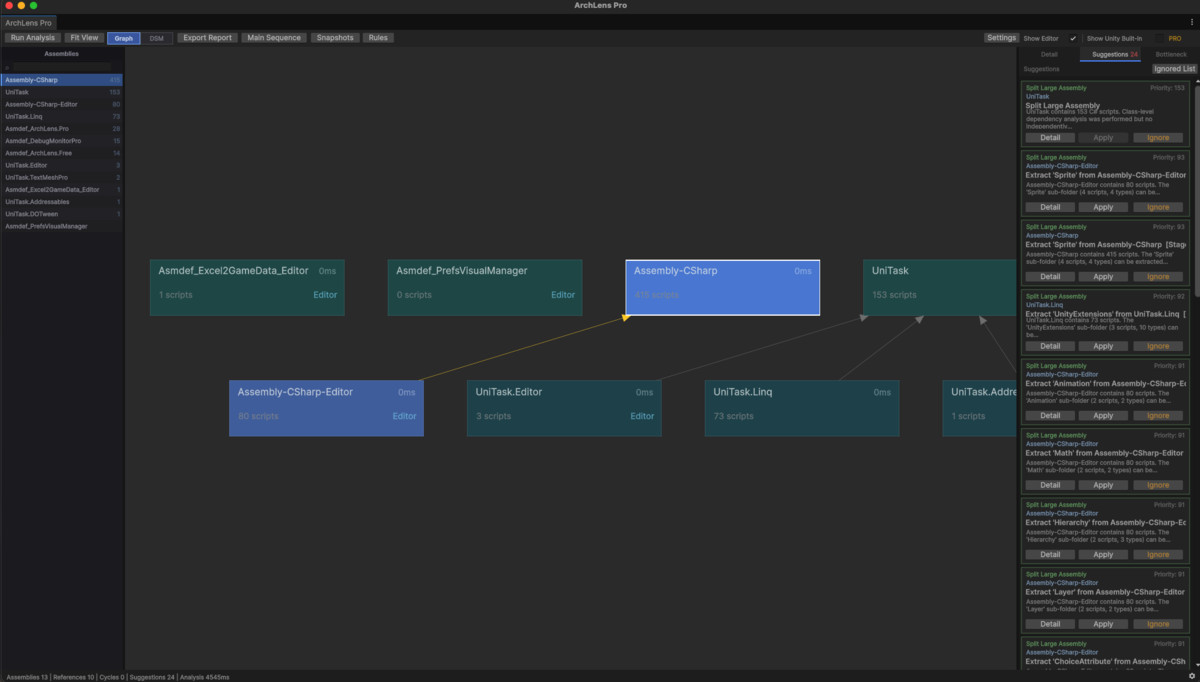Select UniTask.TextMeshPro in the Assemblies list
1200x682 pixels.
pos(62,177)
